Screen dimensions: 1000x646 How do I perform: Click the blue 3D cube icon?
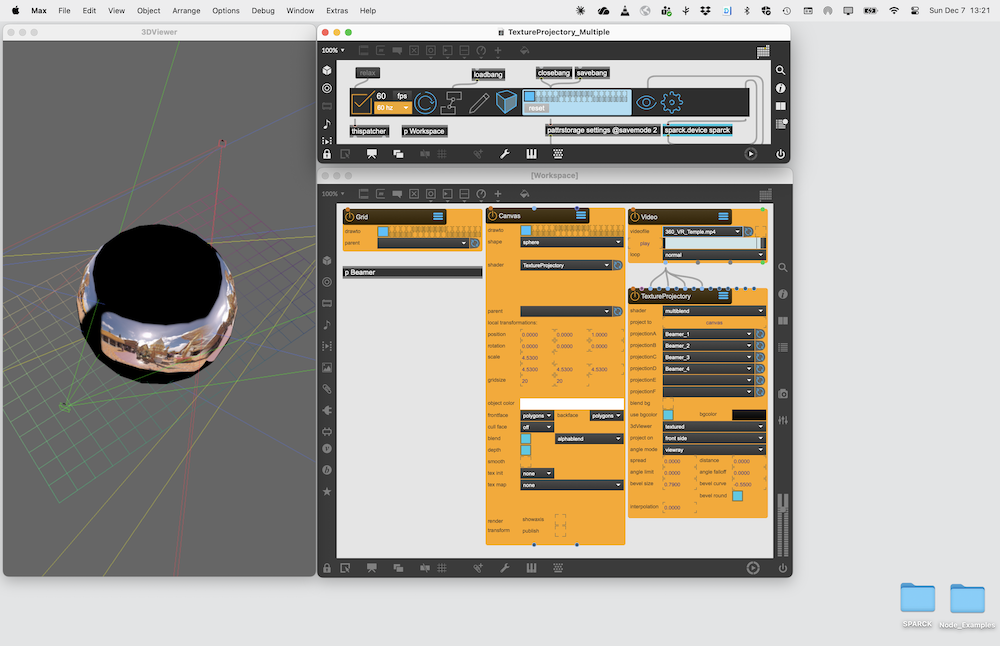point(506,102)
